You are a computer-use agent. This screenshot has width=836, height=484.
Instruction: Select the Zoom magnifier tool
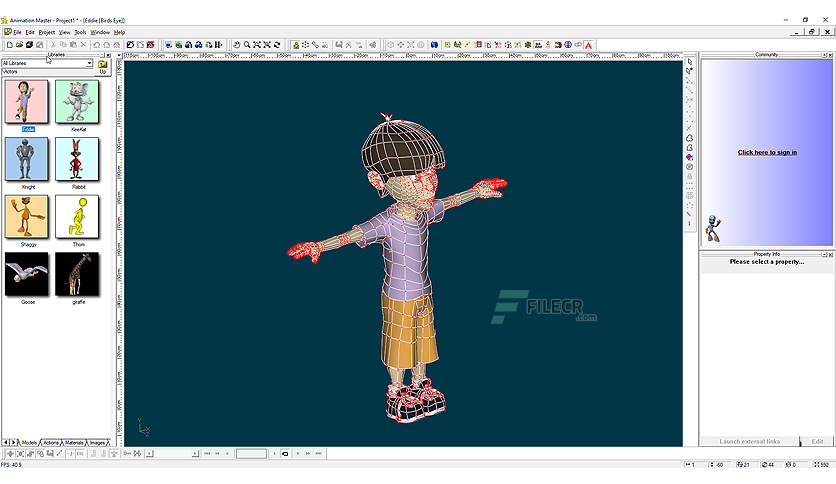tap(247, 45)
